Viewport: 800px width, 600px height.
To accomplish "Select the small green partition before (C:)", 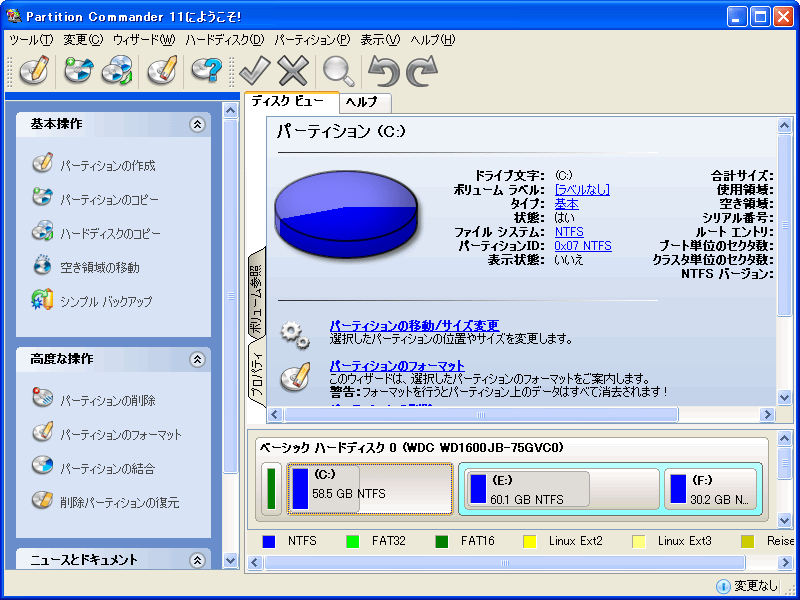I will (x=271, y=489).
